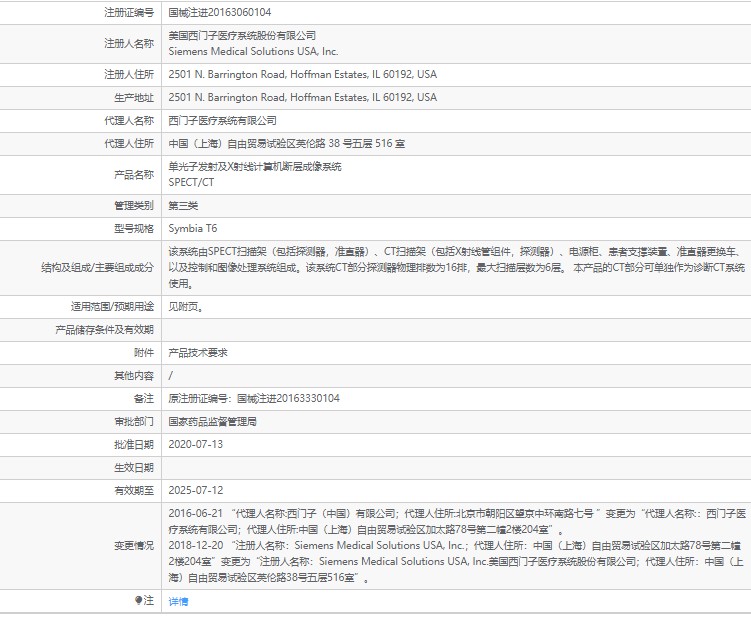
Task: Select the 产品技术要求 attachment text
Action: pyautogui.click(x=198, y=353)
